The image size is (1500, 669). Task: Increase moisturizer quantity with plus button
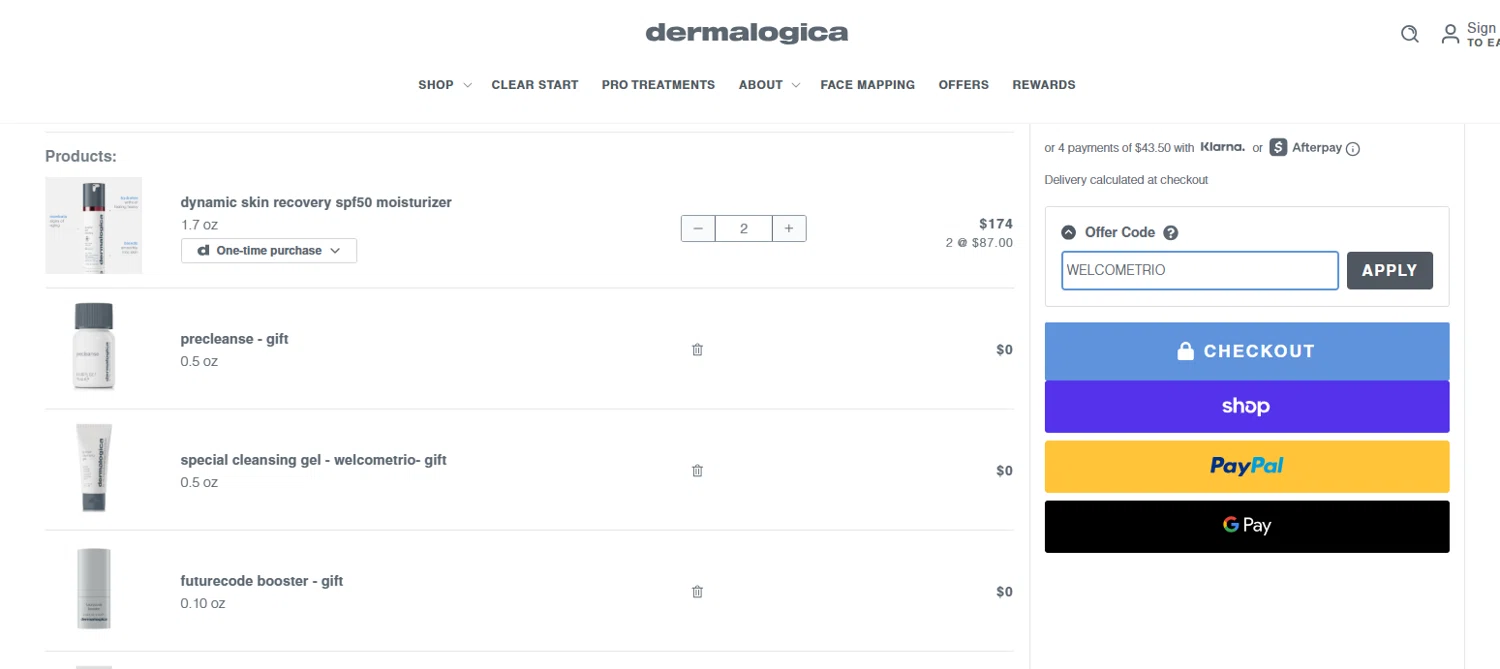789,228
